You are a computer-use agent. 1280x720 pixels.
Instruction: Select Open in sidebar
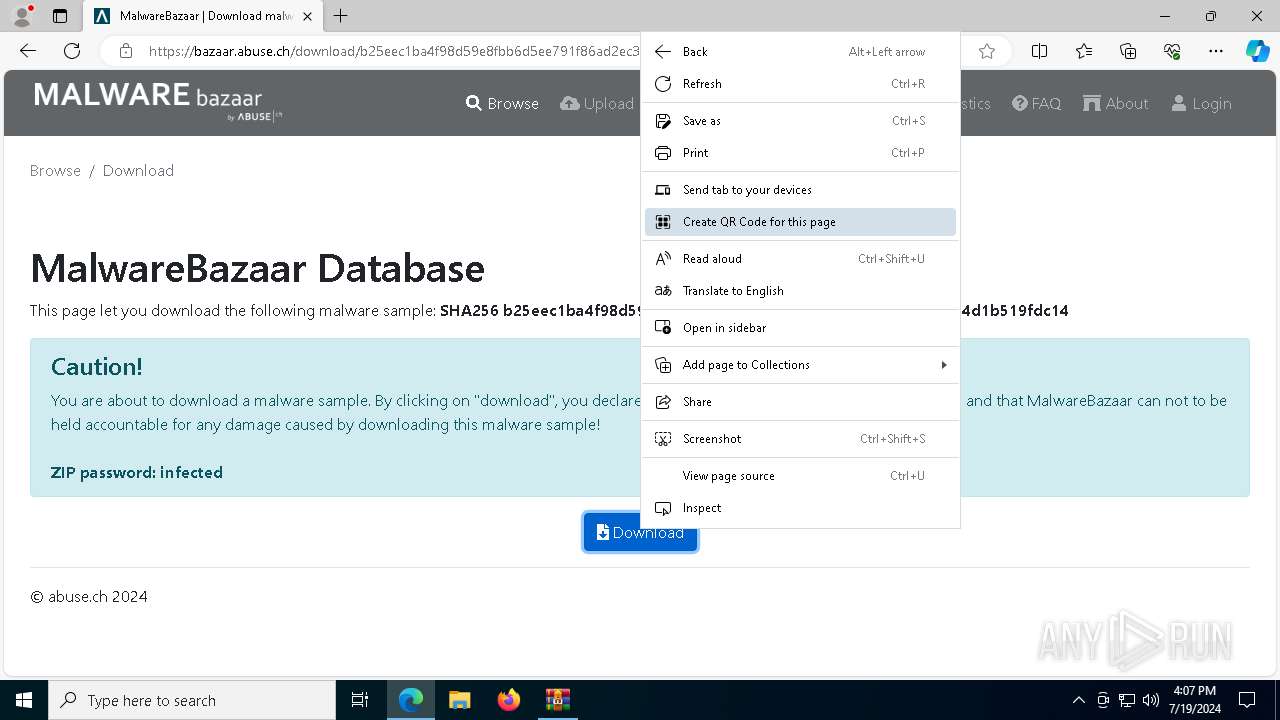(800, 328)
